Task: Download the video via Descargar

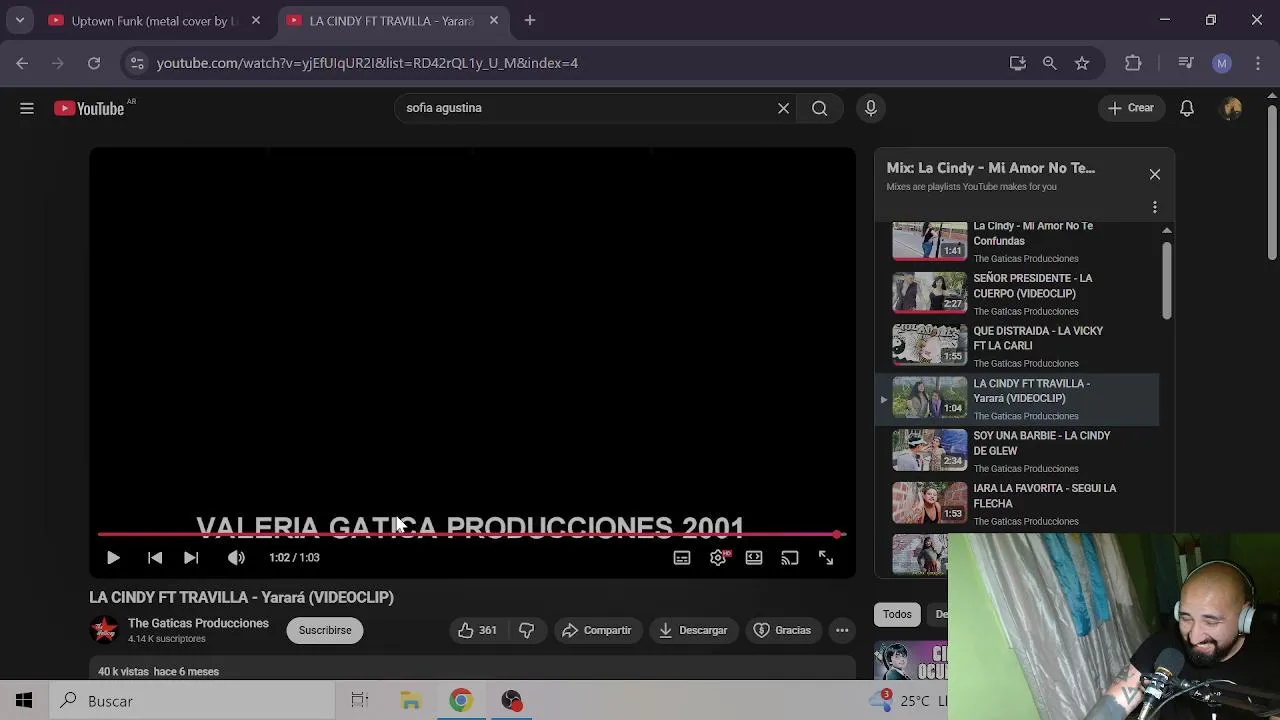Action: coord(693,630)
